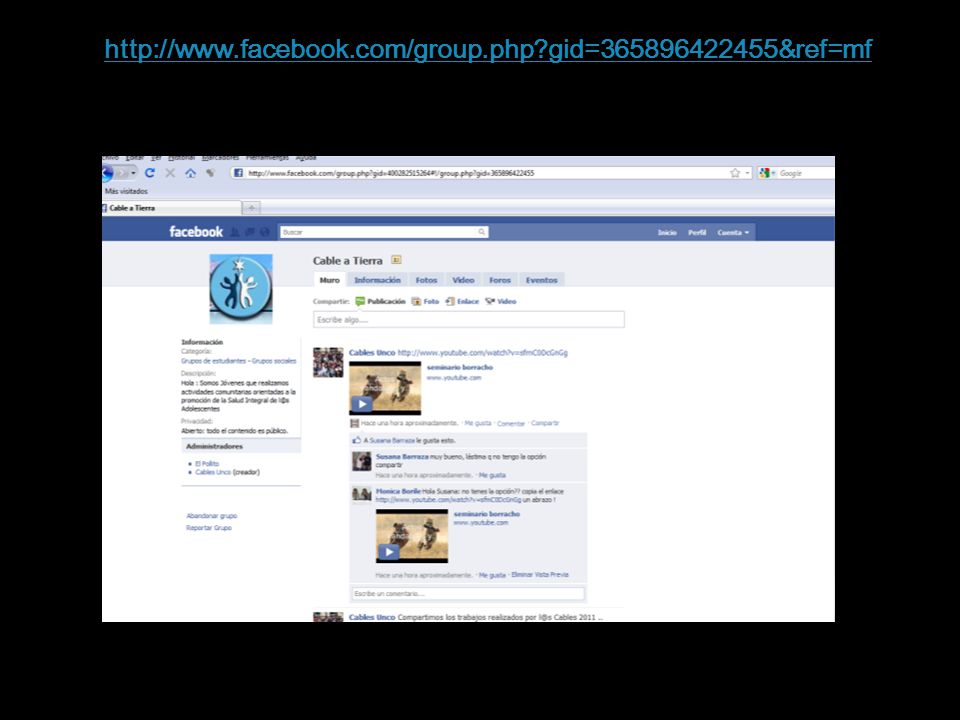This screenshot has width=960, height=720.
Task: Click Abandonar grupo link
Action: [x=211, y=516]
